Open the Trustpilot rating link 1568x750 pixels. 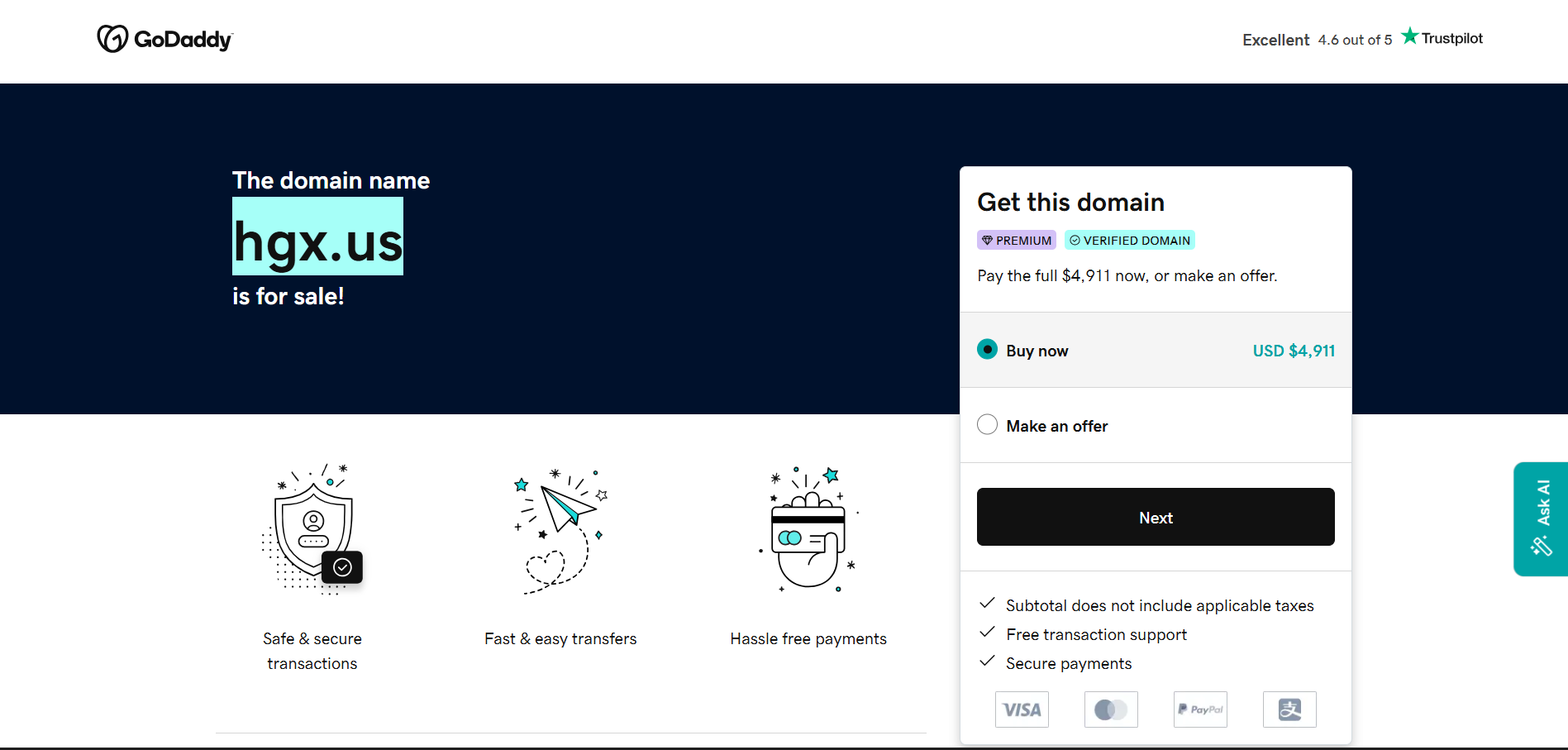(x=1361, y=39)
